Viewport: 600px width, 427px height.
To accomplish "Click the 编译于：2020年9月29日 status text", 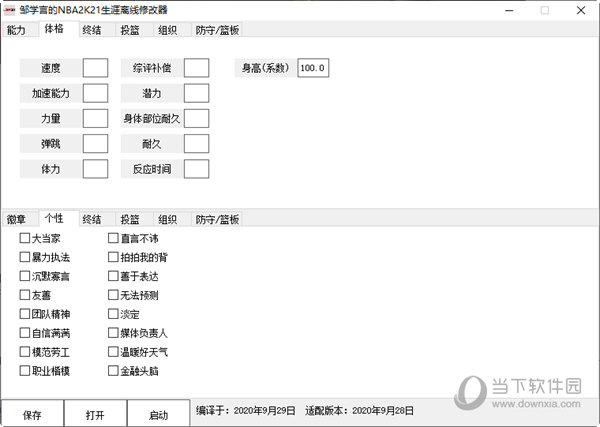I will (x=246, y=411).
